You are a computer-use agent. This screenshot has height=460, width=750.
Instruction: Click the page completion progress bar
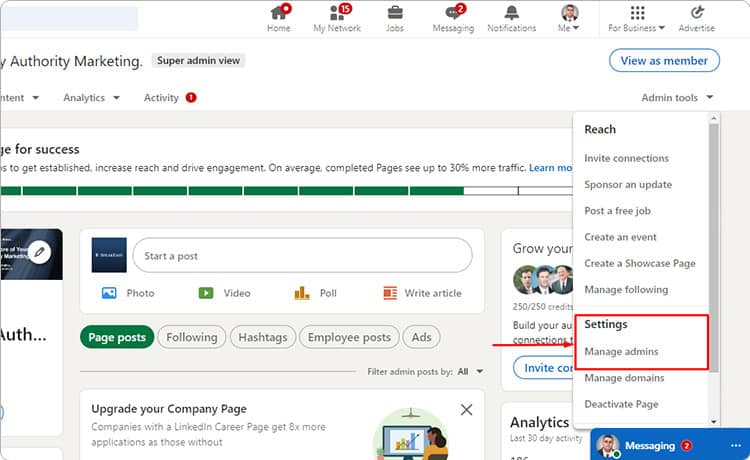286,191
